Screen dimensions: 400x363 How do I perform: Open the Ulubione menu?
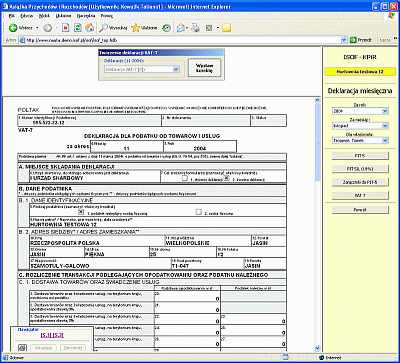(63, 16)
